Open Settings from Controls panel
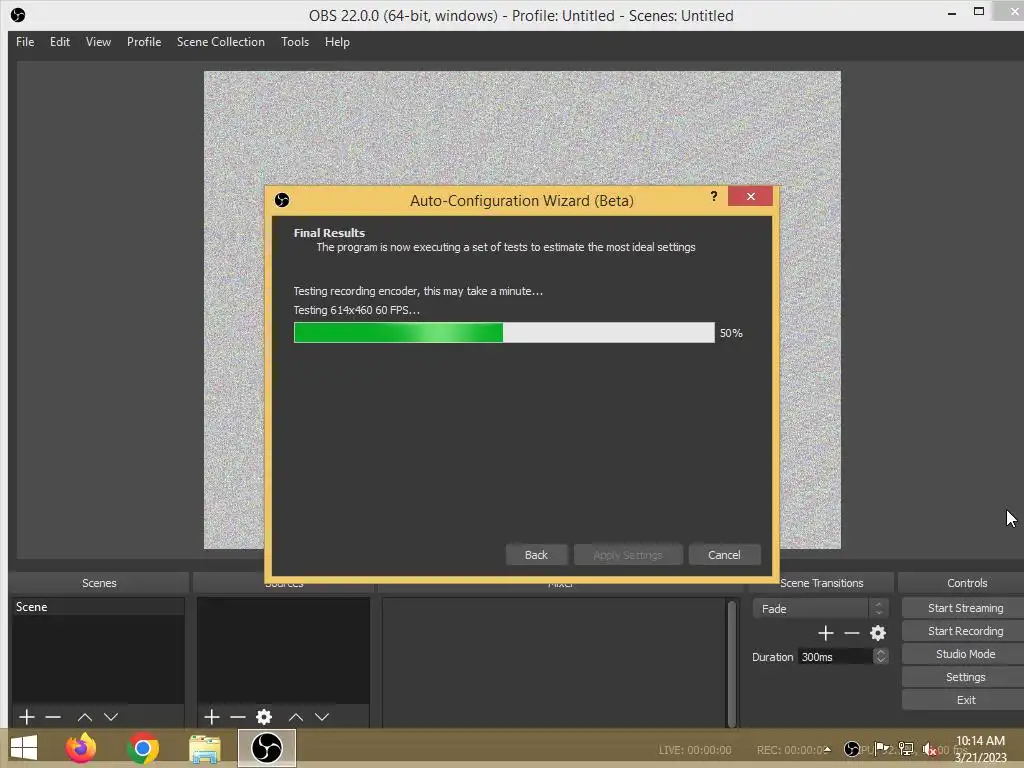This screenshot has width=1024, height=768. pos(965,677)
